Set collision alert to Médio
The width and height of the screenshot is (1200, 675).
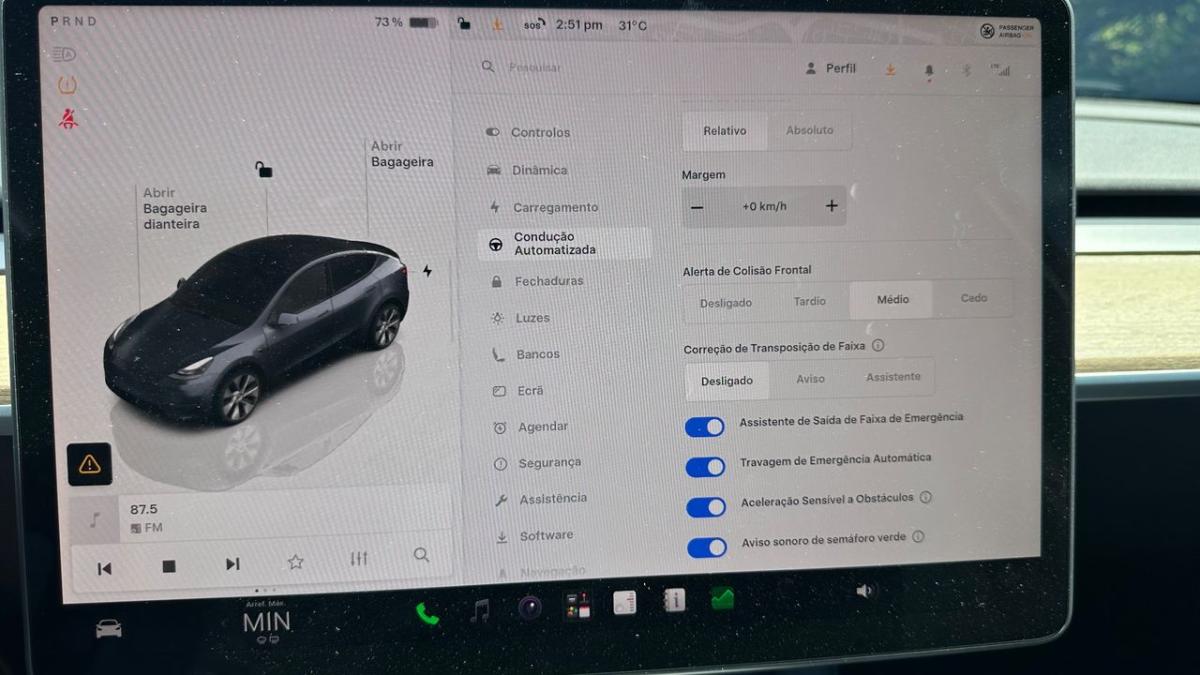(x=892, y=299)
